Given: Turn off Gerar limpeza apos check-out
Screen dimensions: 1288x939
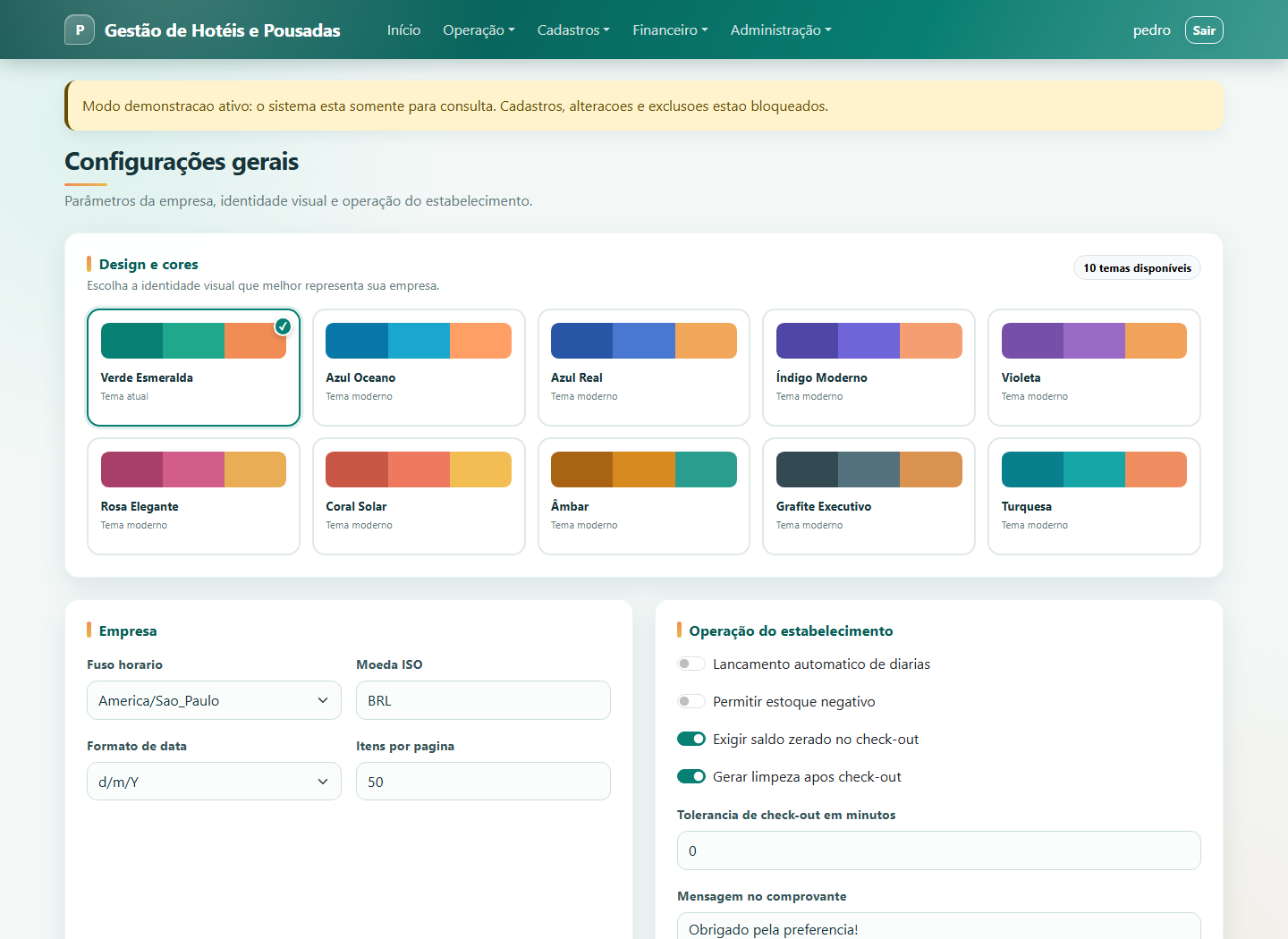Looking at the screenshot, I should point(691,776).
